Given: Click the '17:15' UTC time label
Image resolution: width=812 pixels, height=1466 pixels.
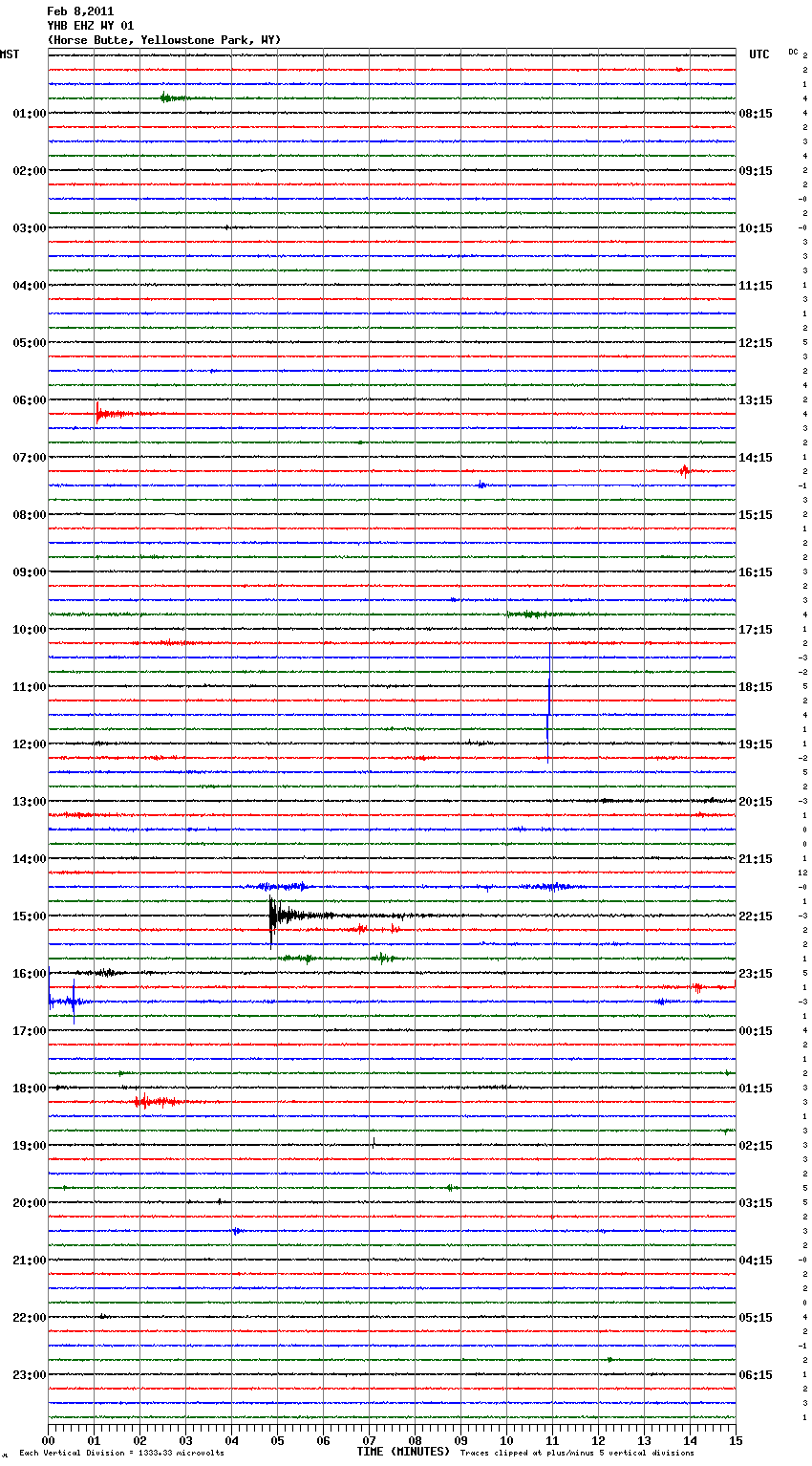Looking at the screenshot, I should pos(756,630).
